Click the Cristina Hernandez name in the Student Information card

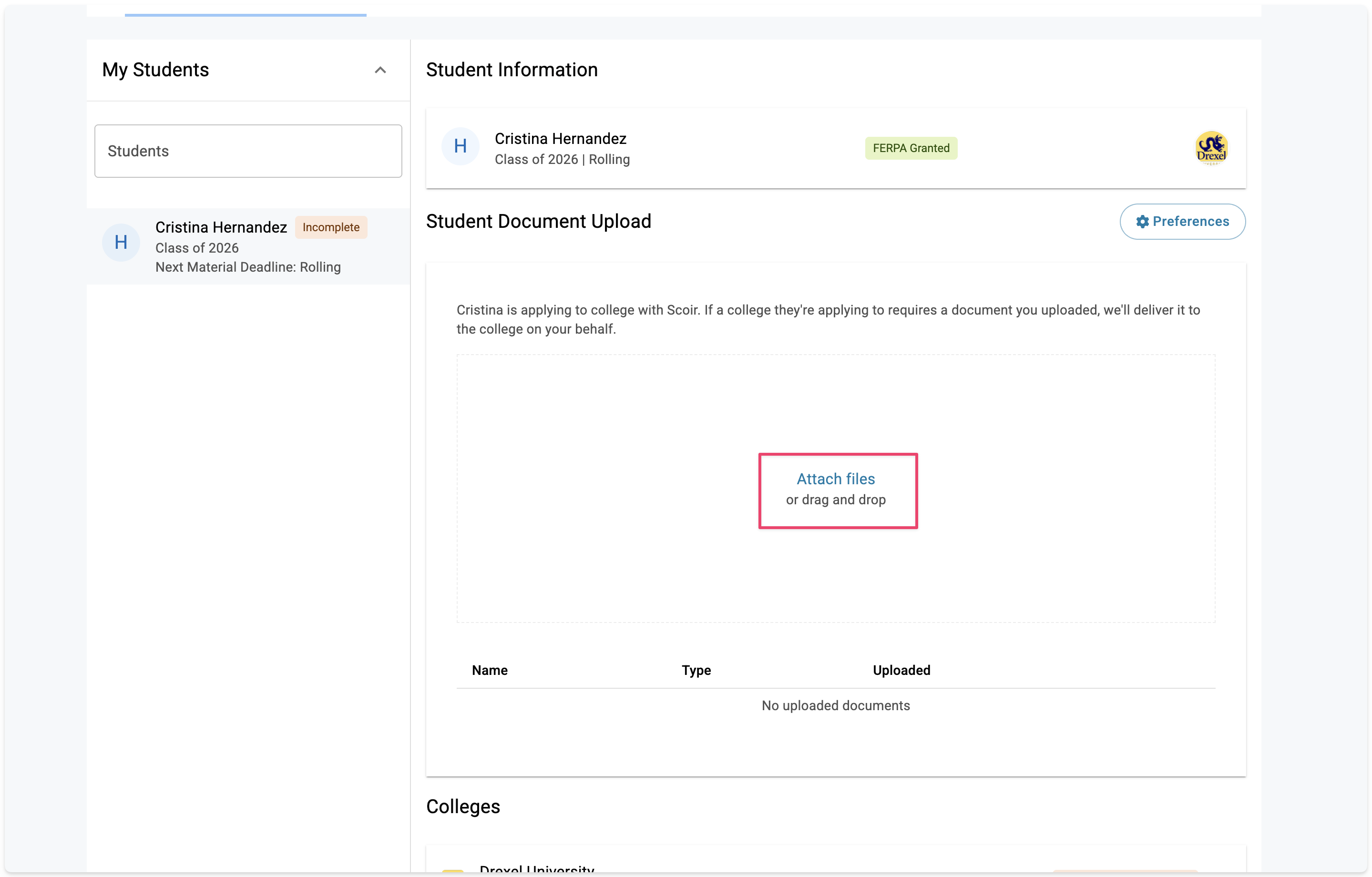[560, 138]
